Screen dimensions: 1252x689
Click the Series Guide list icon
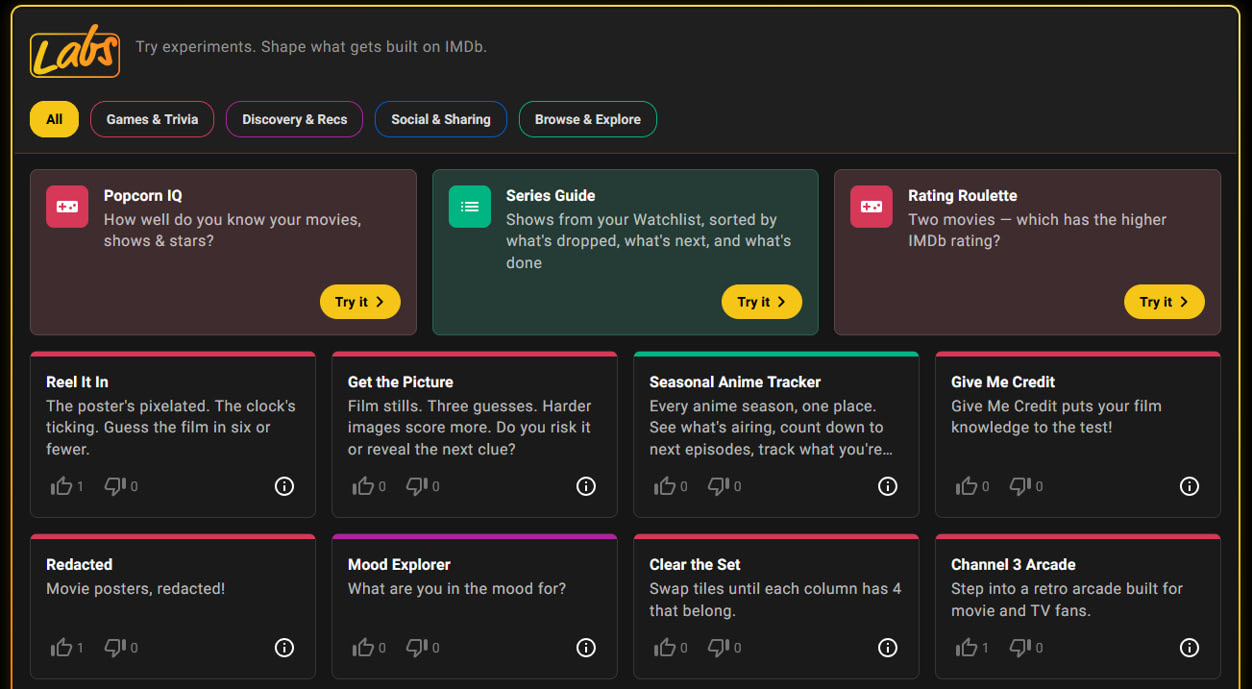click(x=470, y=207)
